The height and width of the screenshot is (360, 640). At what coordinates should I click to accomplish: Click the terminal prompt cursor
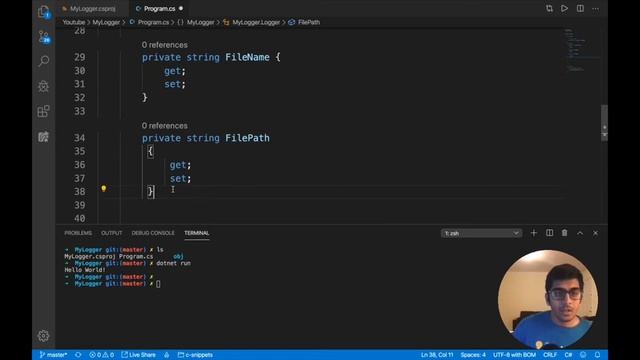pyautogui.click(x=158, y=284)
